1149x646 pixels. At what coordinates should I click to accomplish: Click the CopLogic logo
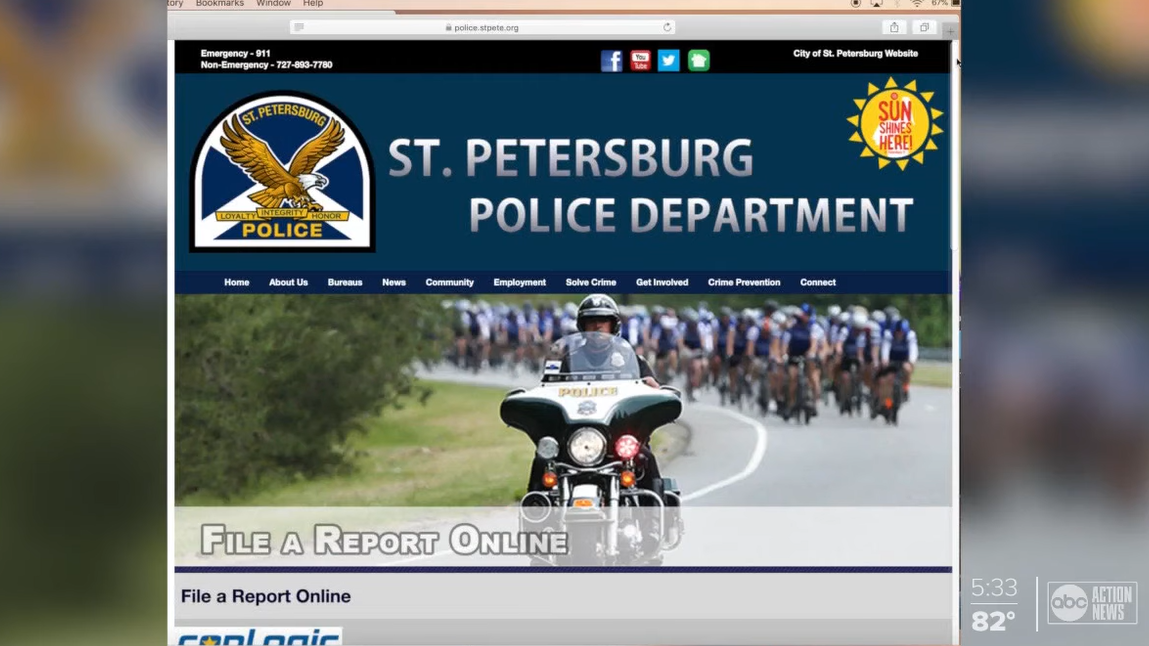click(258, 636)
